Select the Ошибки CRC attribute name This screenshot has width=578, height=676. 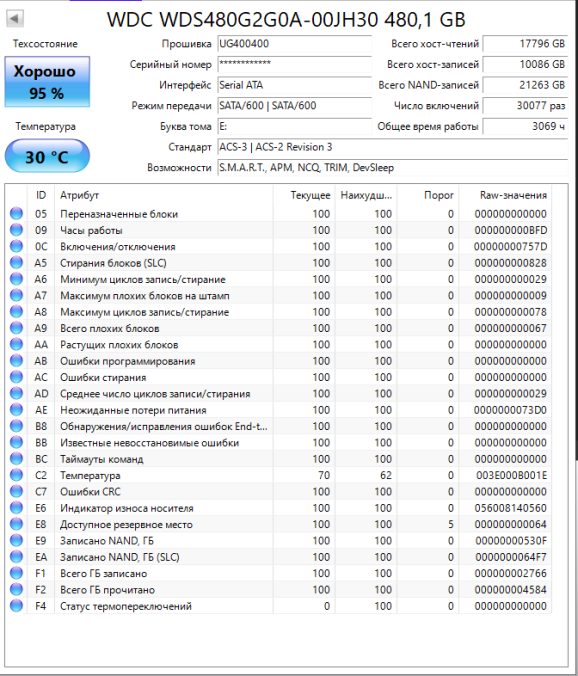pos(91,492)
